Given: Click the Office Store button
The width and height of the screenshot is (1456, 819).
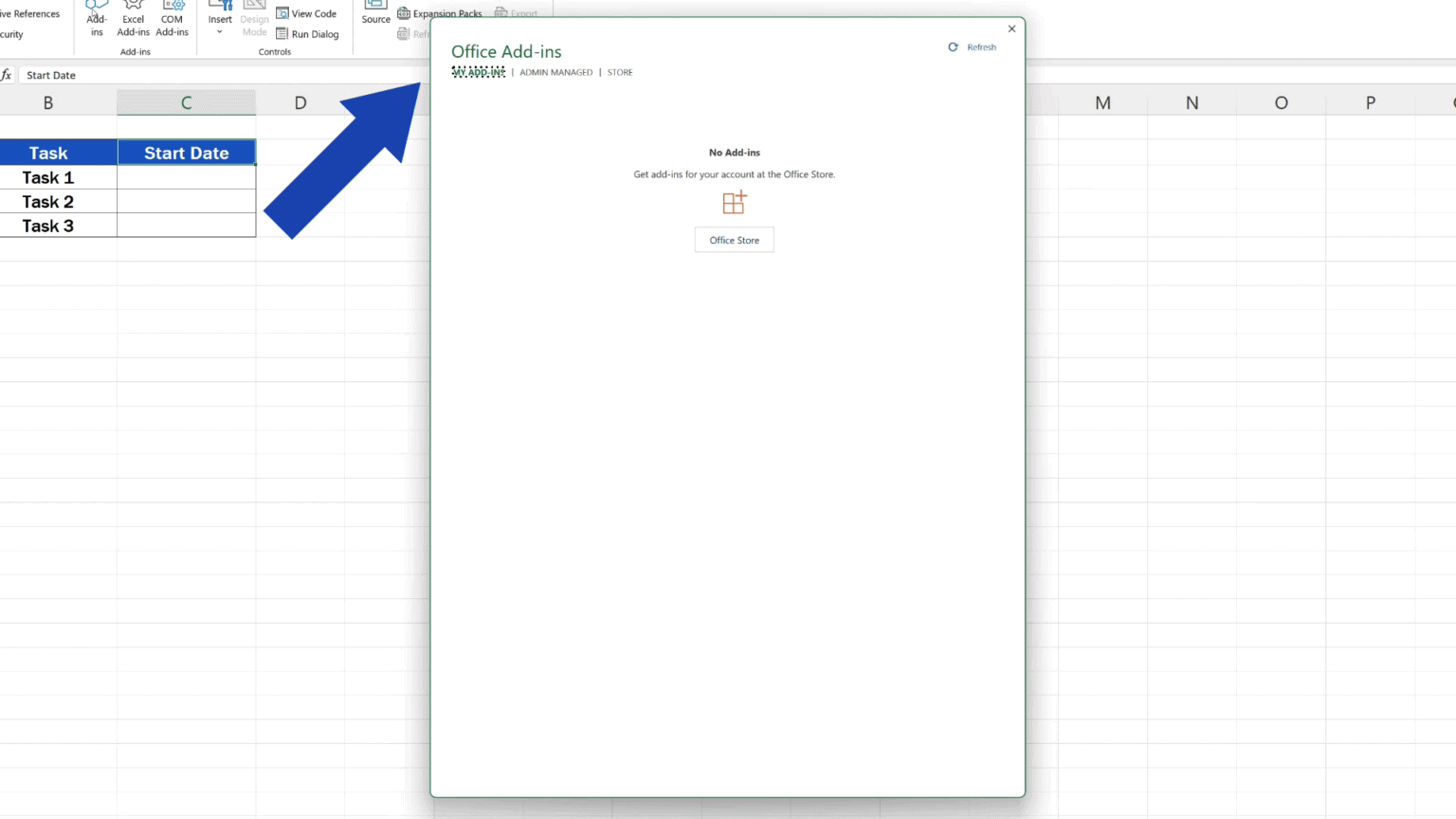Looking at the screenshot, I should coord(735,240).
